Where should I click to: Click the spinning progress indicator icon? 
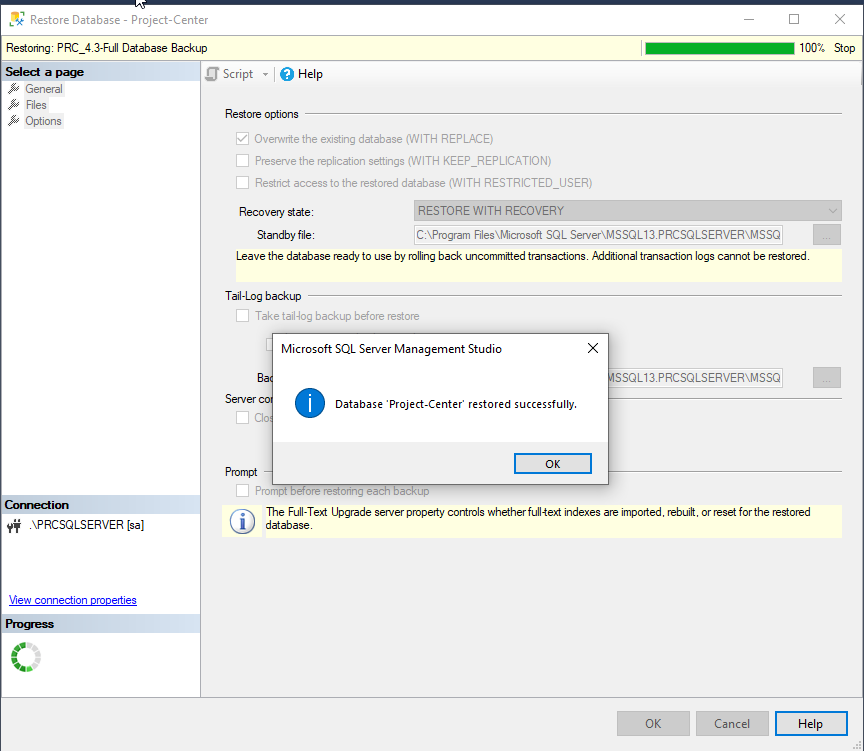click(25, 657)
